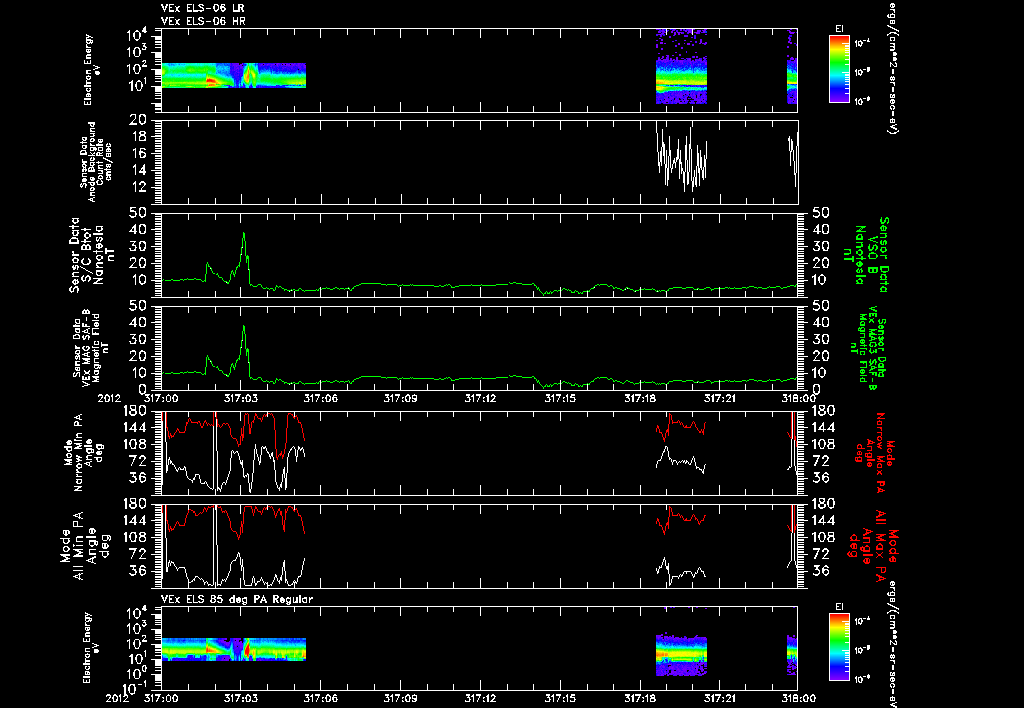Click the "Electron Energy eV" label of the bottom panel
This screenshot has height=708, width=1024.
point(89,648)
